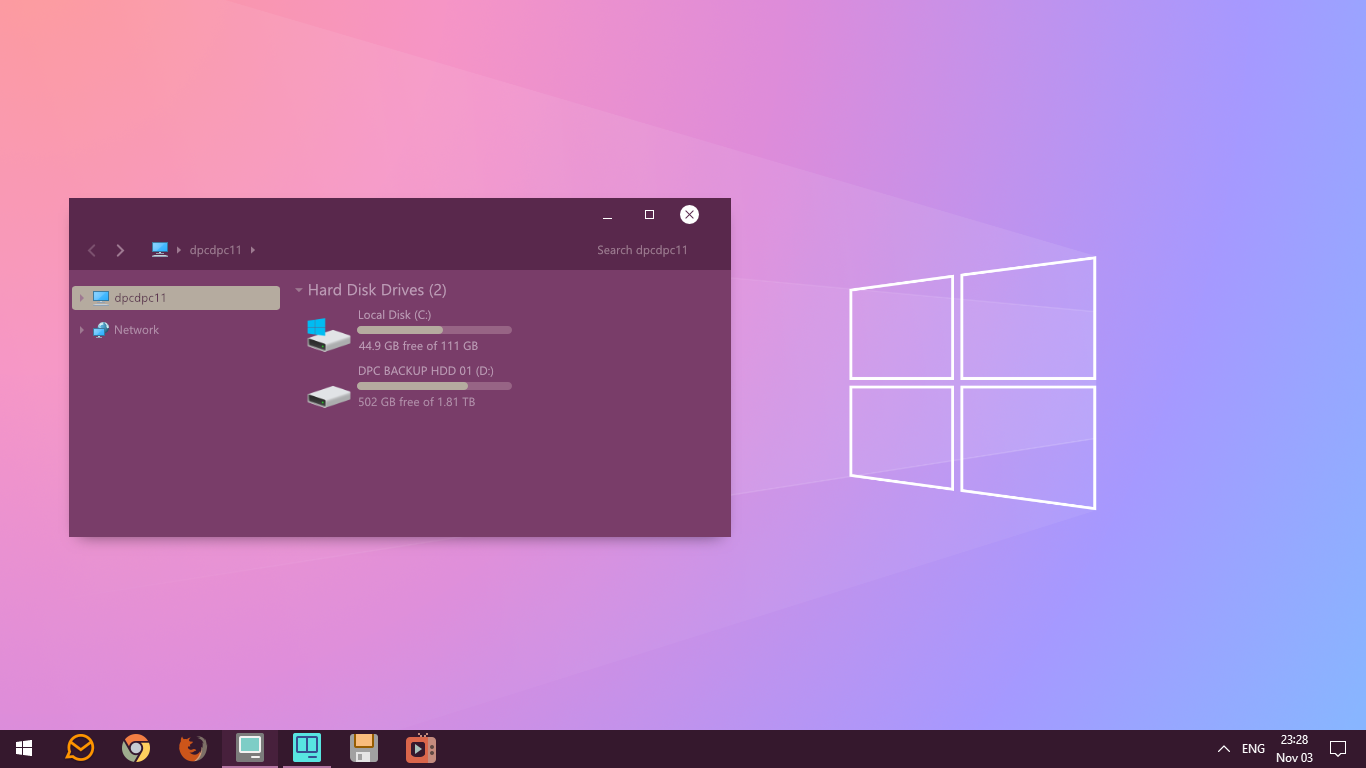This screenshot has width=1366, height=768.
Task: Open the Windows Start menu
Action: 24,748
